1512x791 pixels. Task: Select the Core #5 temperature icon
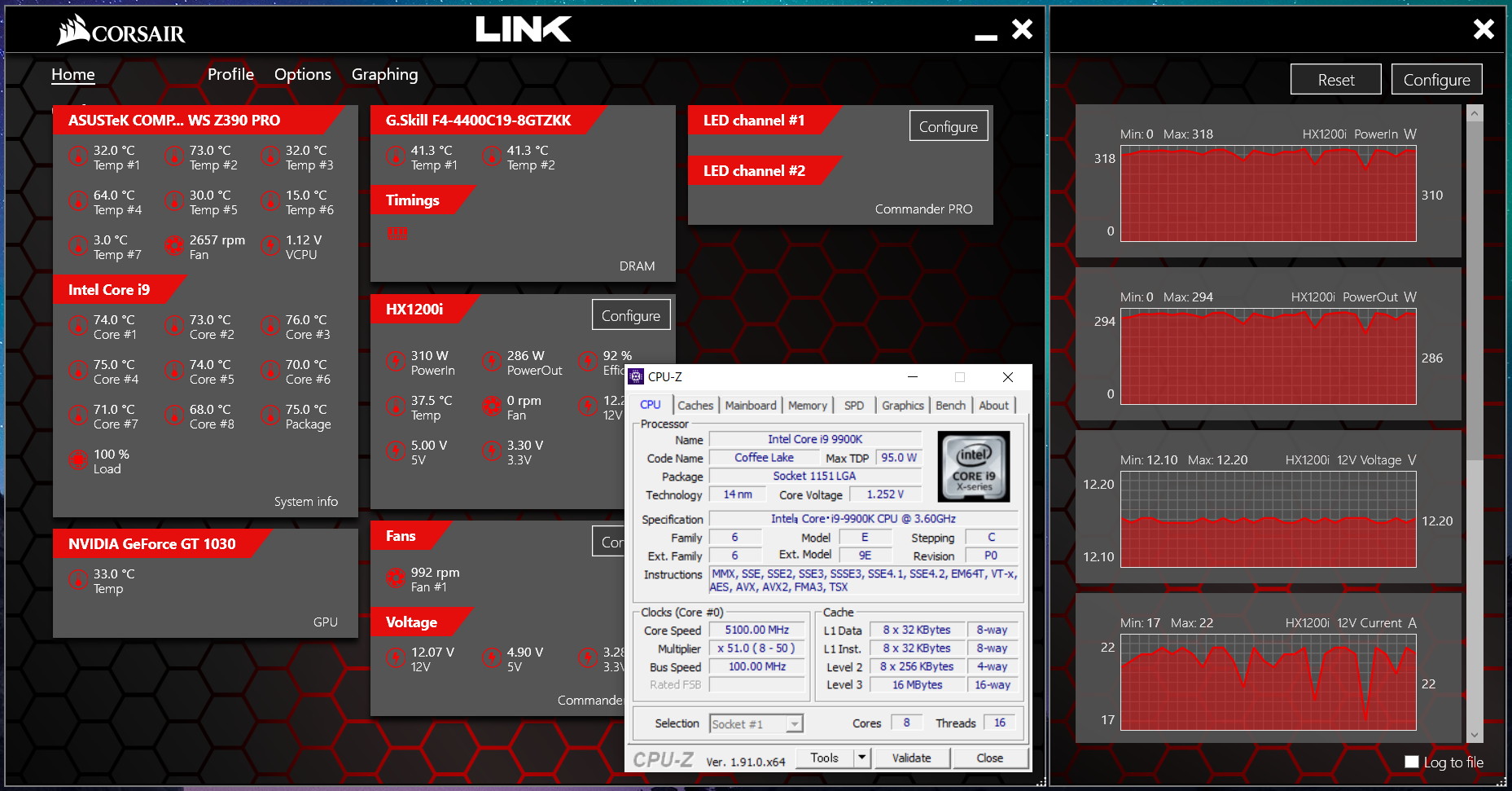[x=174, y=370]
